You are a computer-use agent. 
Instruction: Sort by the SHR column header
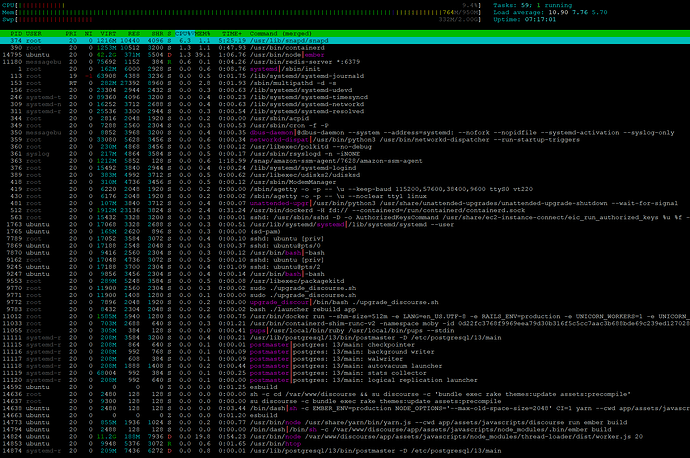click(x=157, y=33)
